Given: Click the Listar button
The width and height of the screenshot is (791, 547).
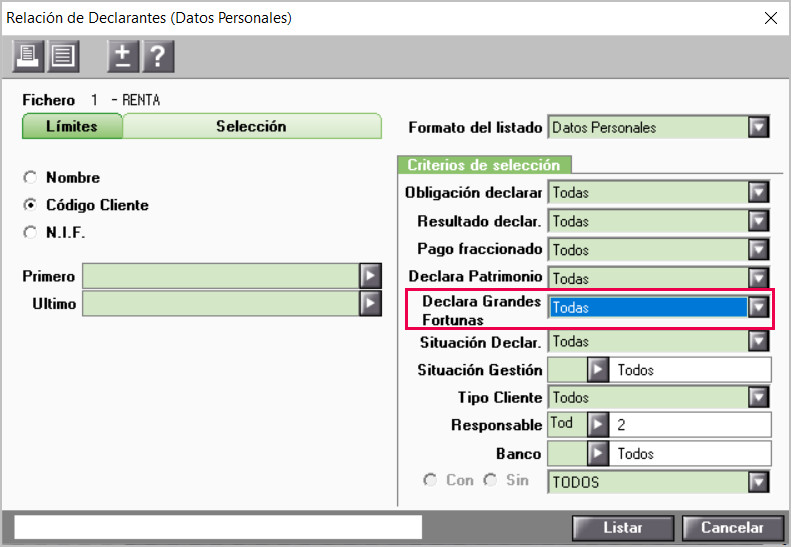Looking at the screenshot, I should pos(623,528).
